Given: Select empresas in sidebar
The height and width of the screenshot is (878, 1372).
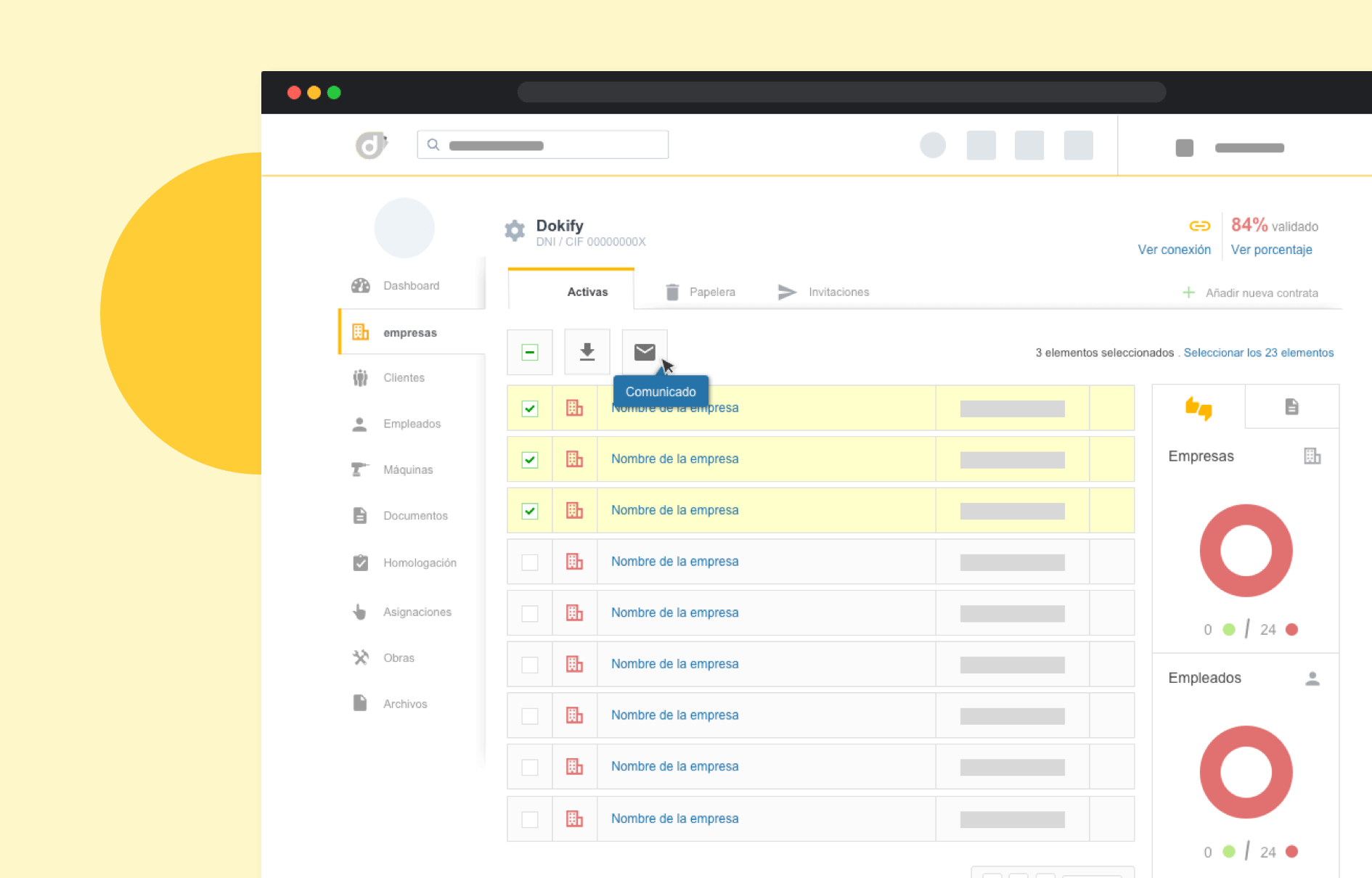Looking at the screenshot, I should (x=411, y=332).
